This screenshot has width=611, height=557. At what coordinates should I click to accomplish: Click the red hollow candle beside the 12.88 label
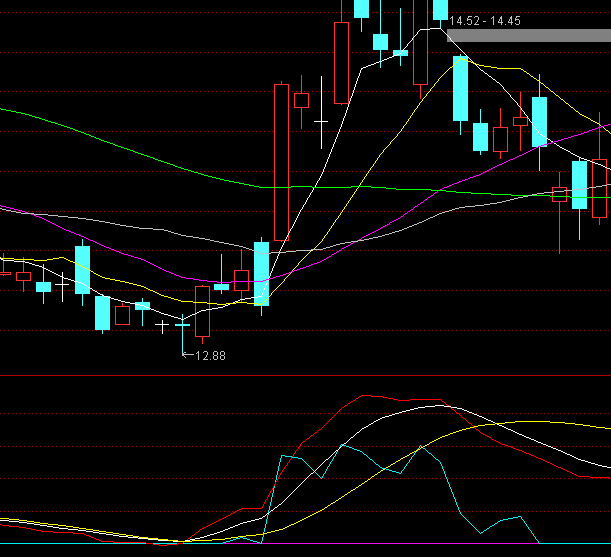pyautogui.click(x=203, y=310)
